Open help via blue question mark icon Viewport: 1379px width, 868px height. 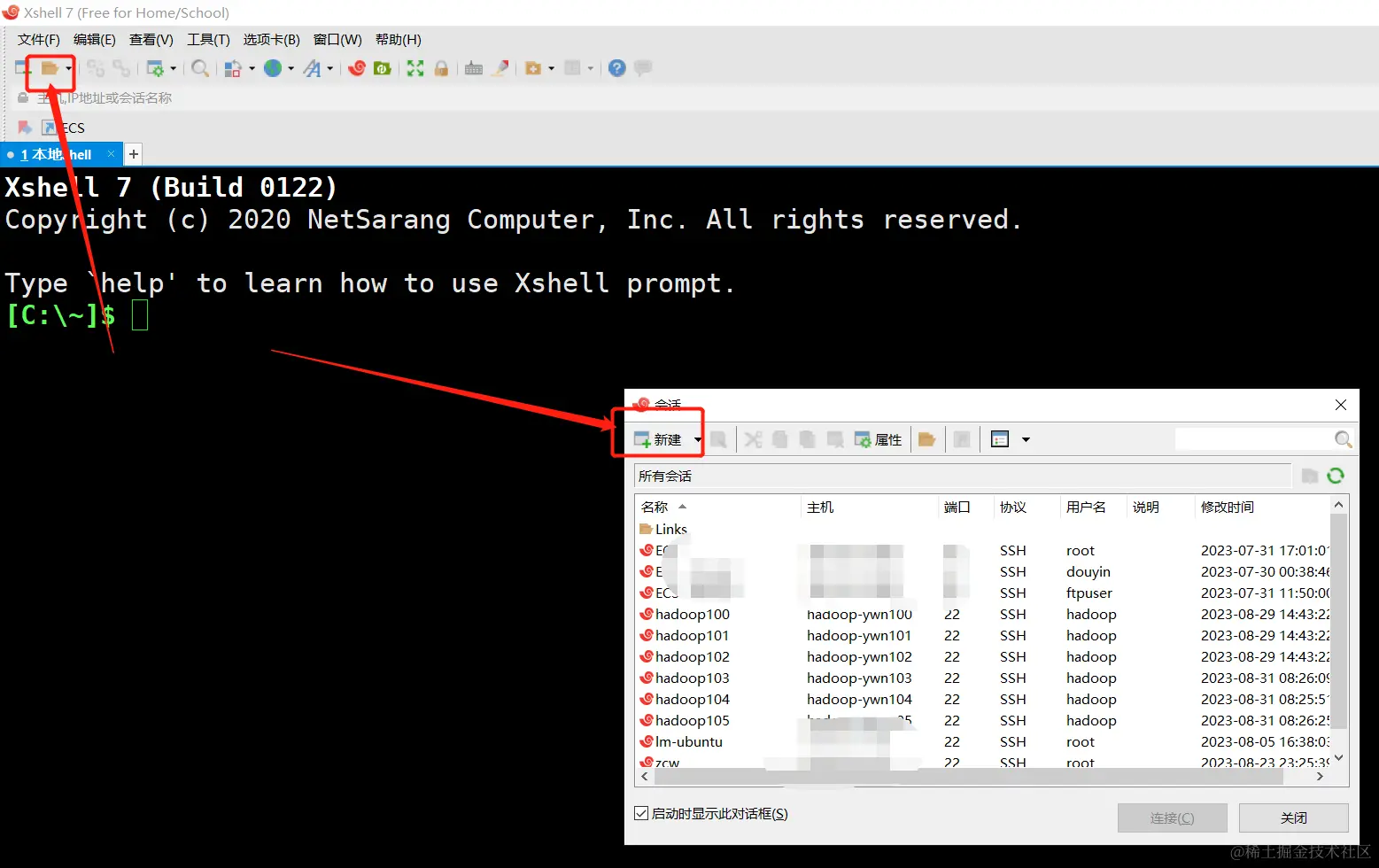[617, 68]
